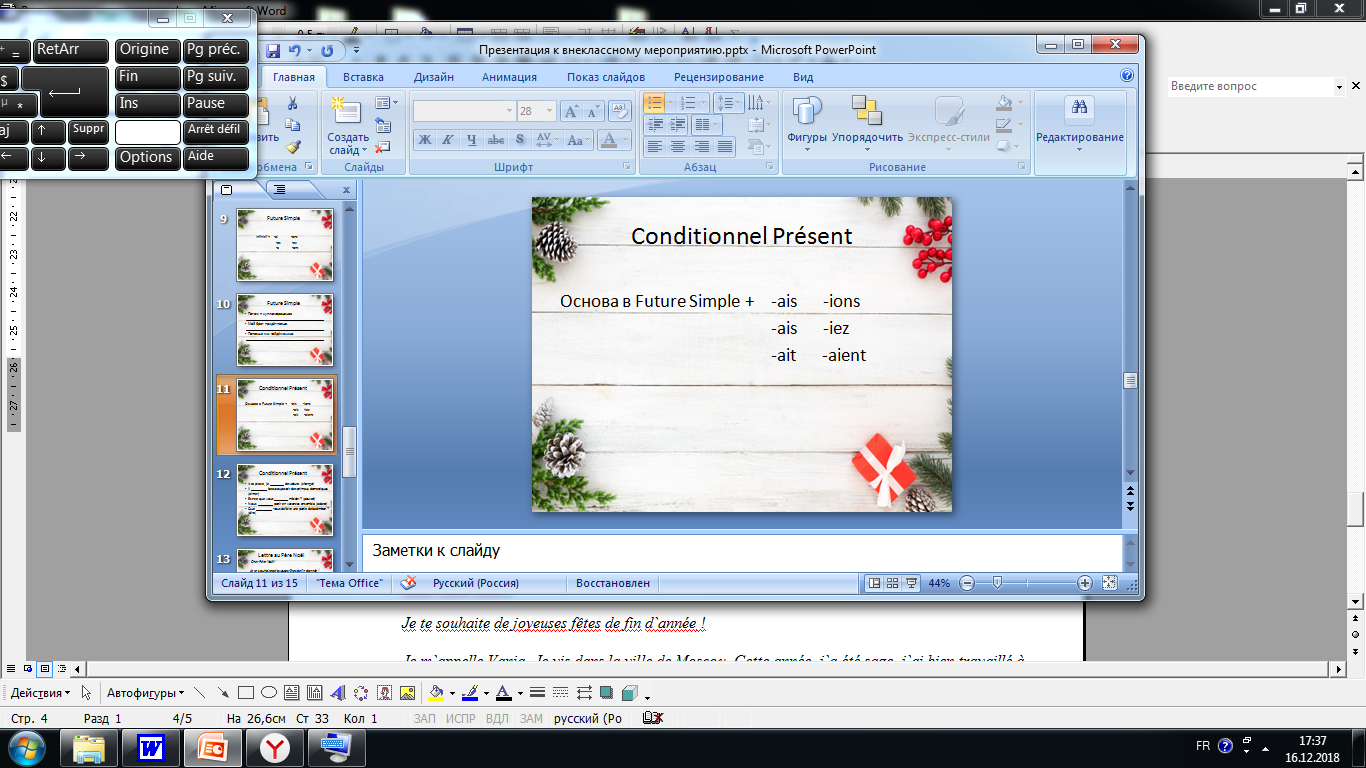Open Упорядочить arrange icon

click(867, 120)
